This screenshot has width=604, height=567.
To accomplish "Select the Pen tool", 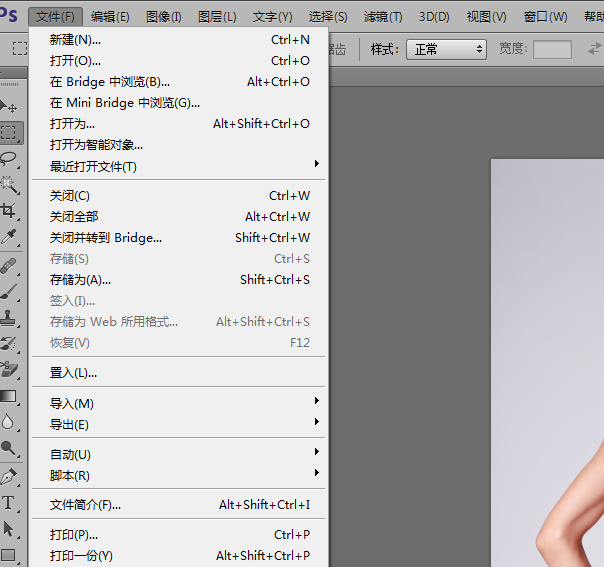I will tap(8, 477).
